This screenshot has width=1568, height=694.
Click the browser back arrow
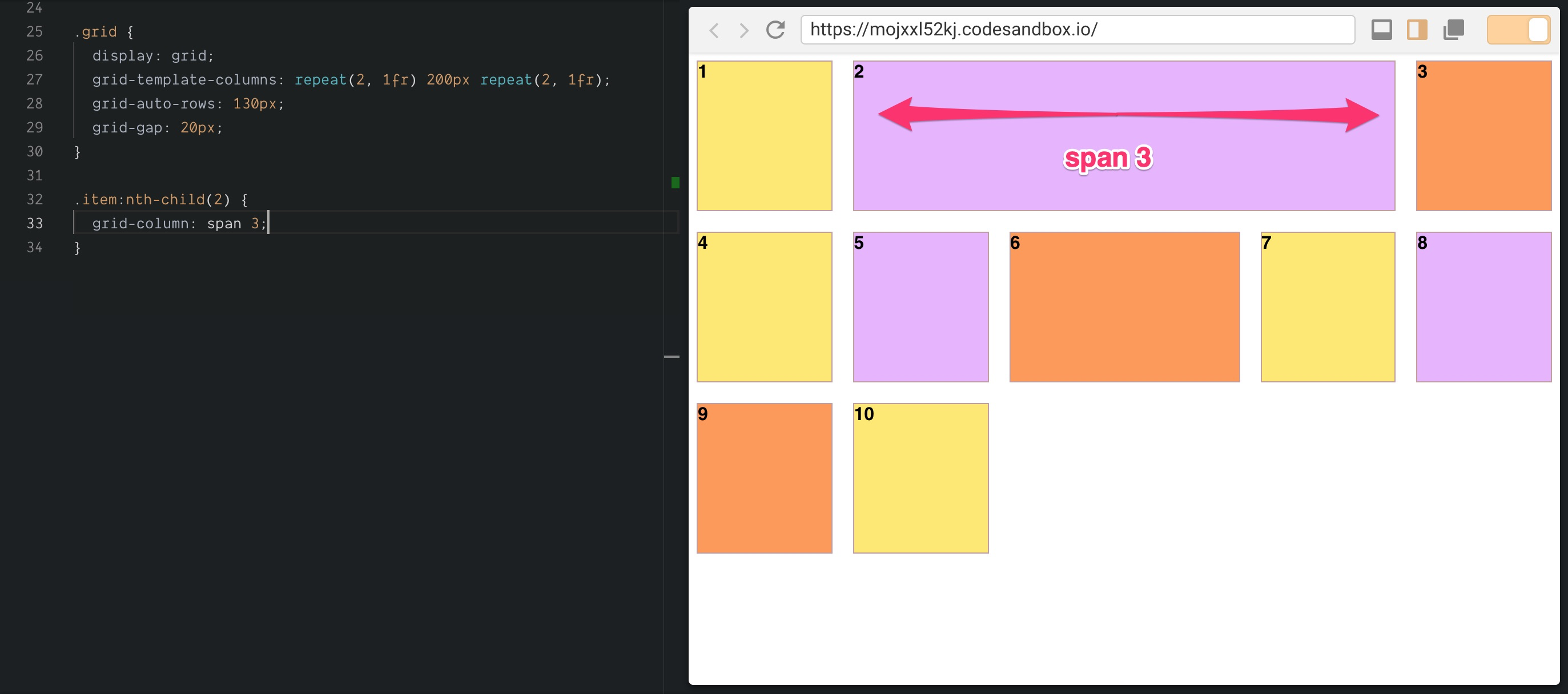click(x=714, y=30)
